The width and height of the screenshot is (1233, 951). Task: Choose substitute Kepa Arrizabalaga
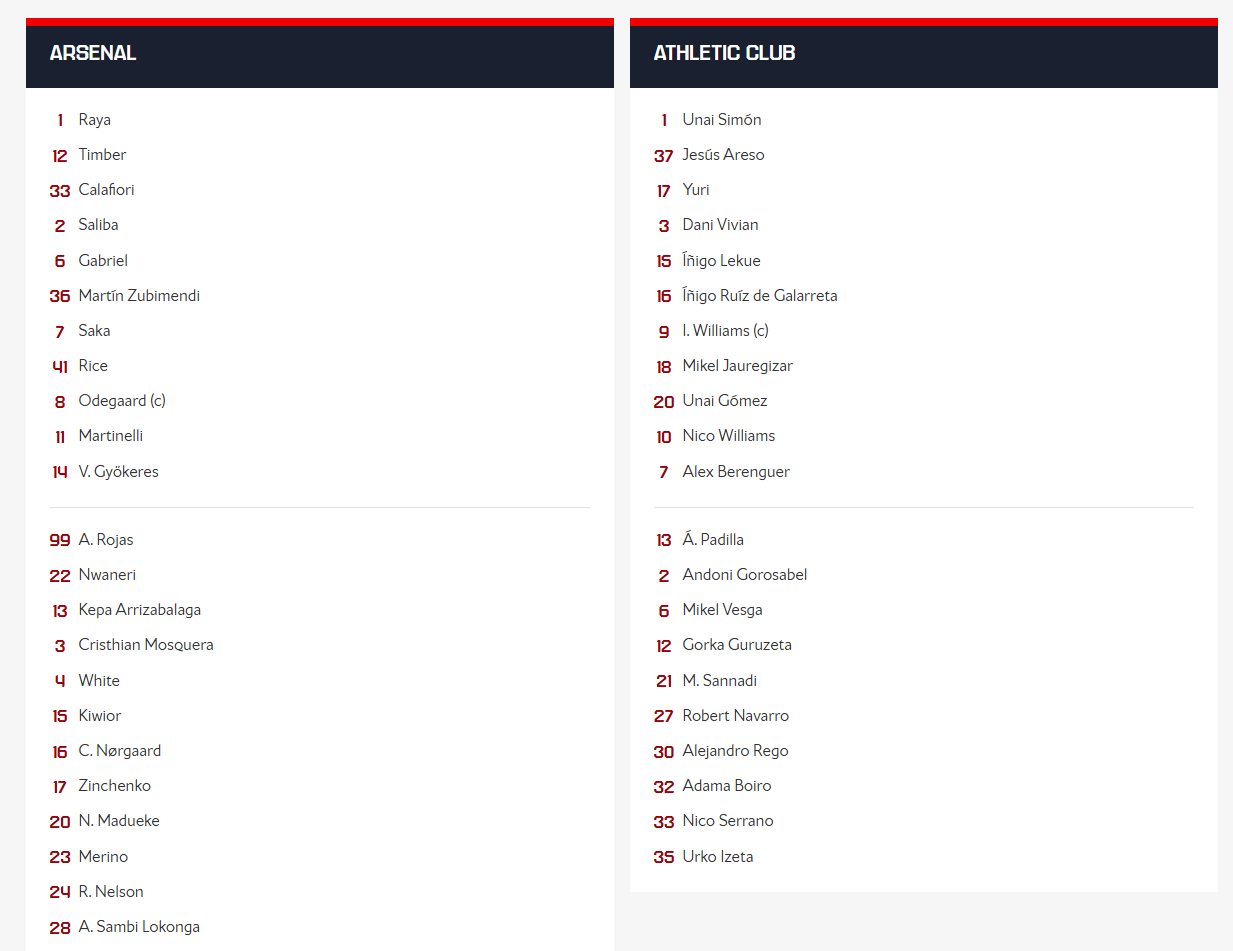(x=140, y=610)
